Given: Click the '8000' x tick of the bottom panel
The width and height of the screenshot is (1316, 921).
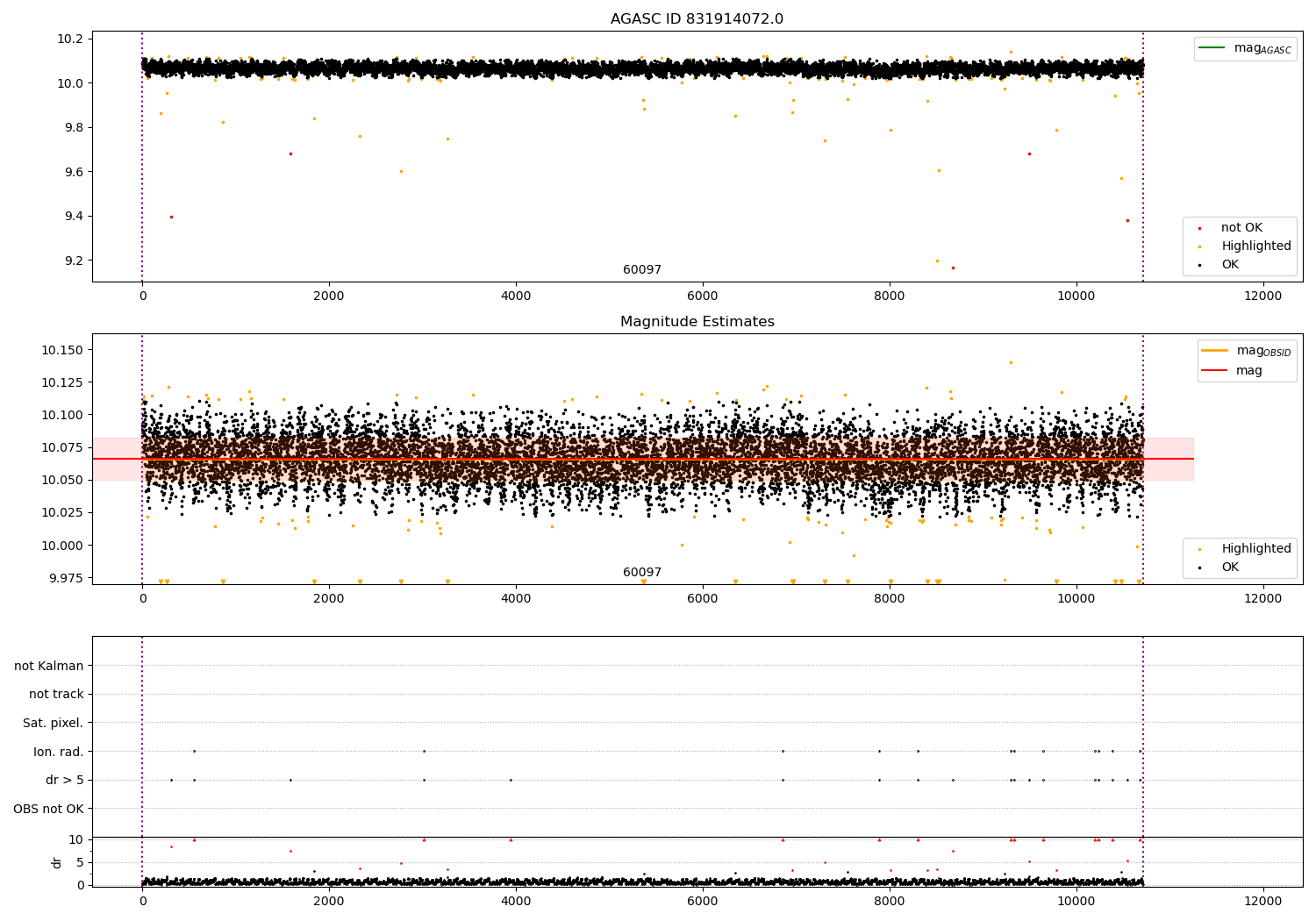Looking at the screenshot, I should click(x=890, y=901).
